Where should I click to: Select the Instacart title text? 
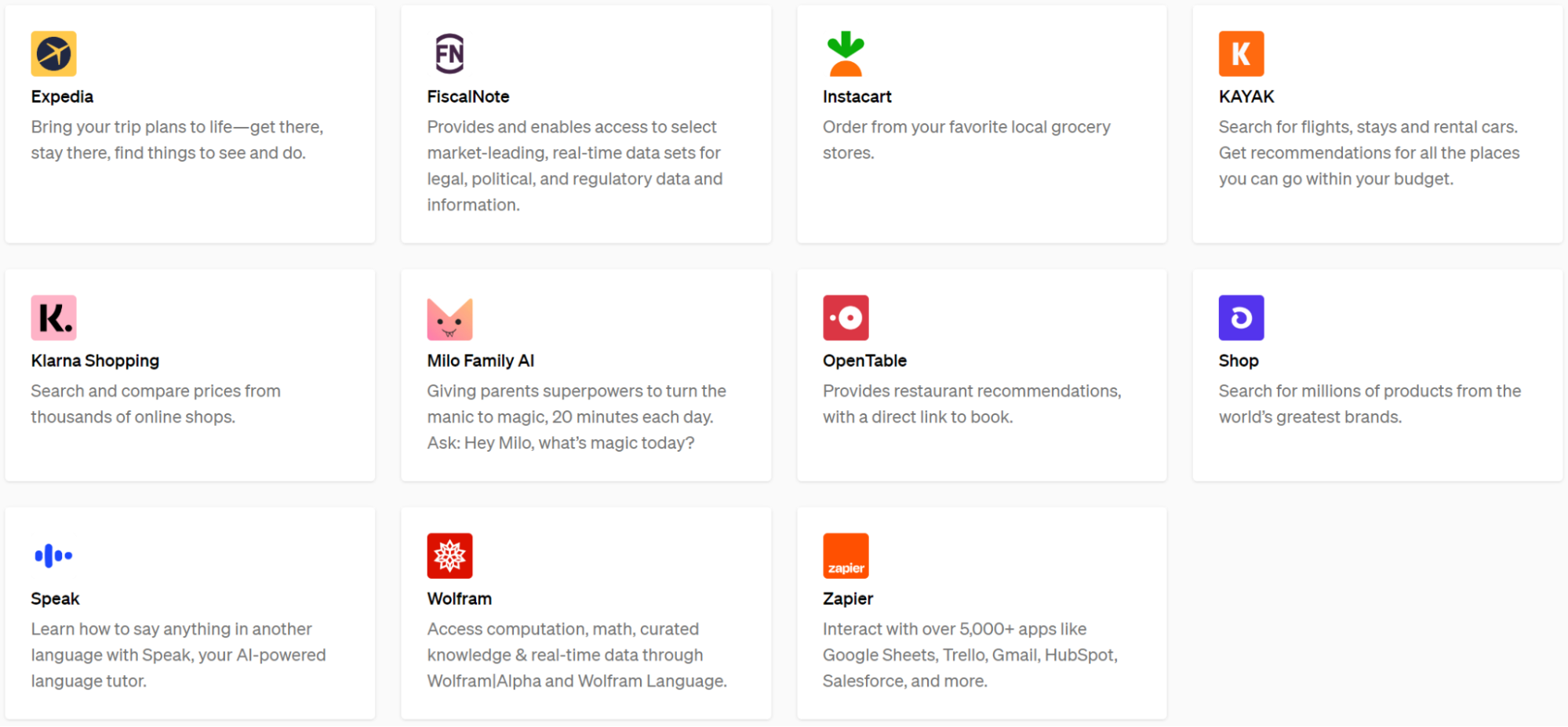point(857,96)
